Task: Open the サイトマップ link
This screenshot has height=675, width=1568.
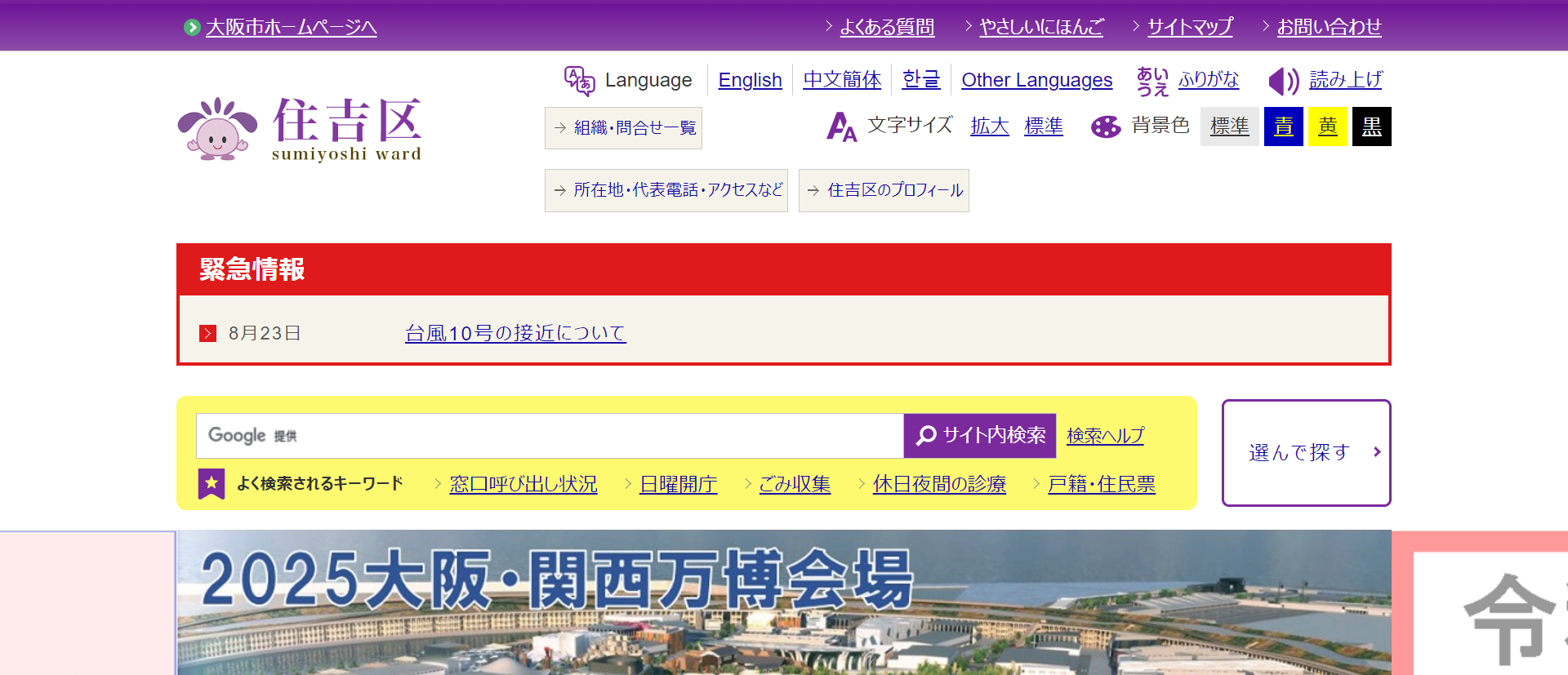Action: (x=1190, y=27)
